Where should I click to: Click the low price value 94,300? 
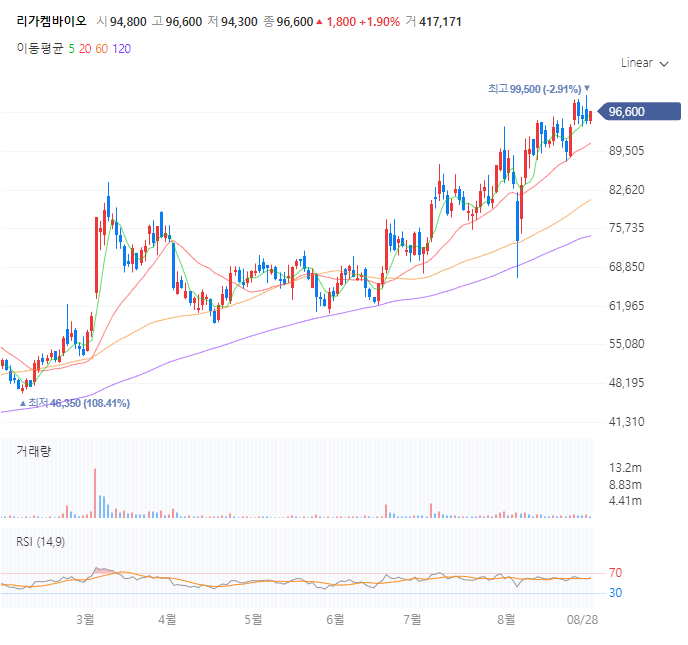click(x=239, y=22)
